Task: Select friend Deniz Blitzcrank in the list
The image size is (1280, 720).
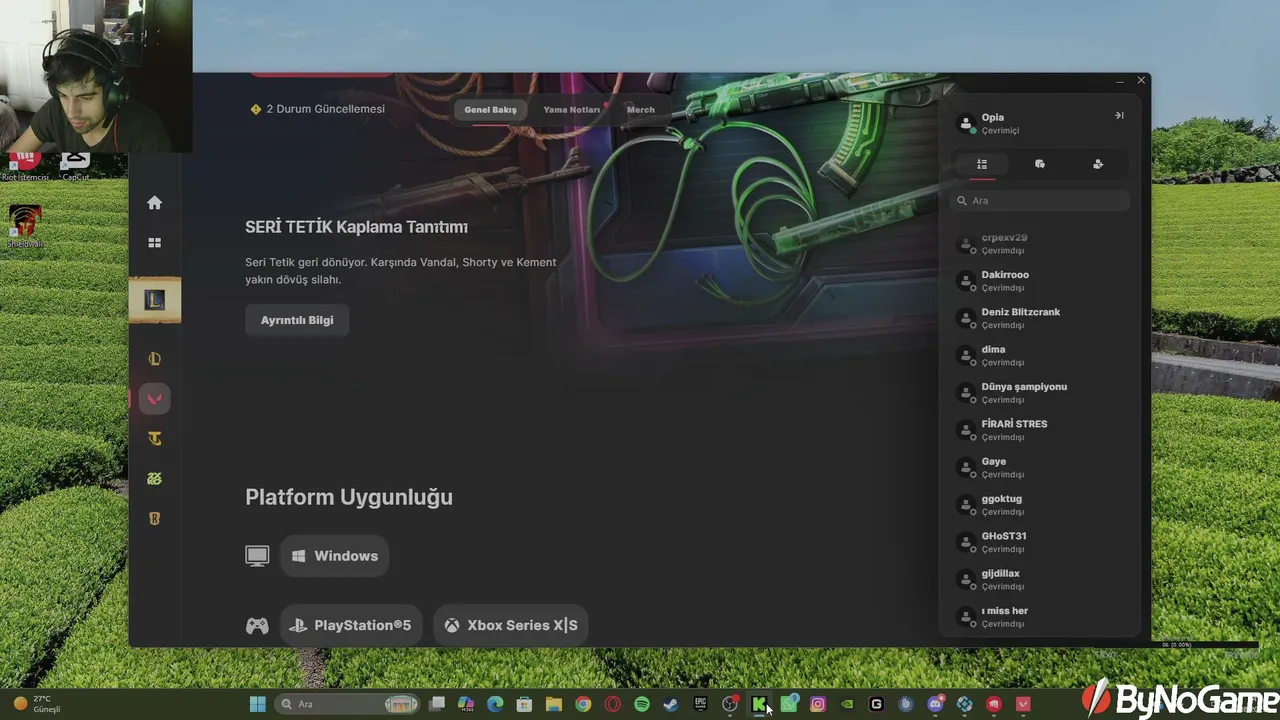Action: (x=1040, y=318)
